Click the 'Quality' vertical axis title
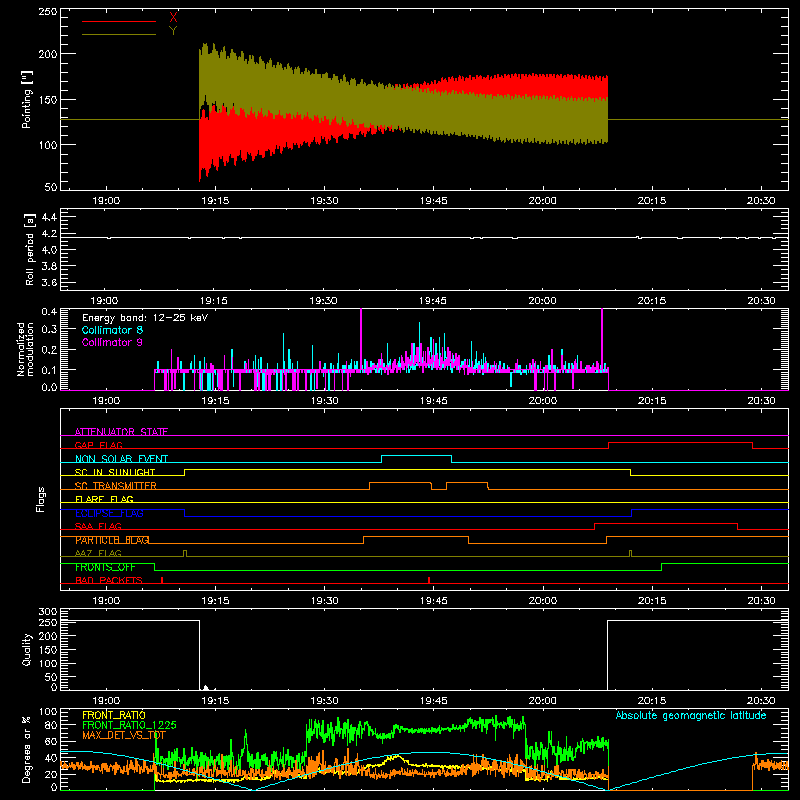800x800 pixels. 27,649
